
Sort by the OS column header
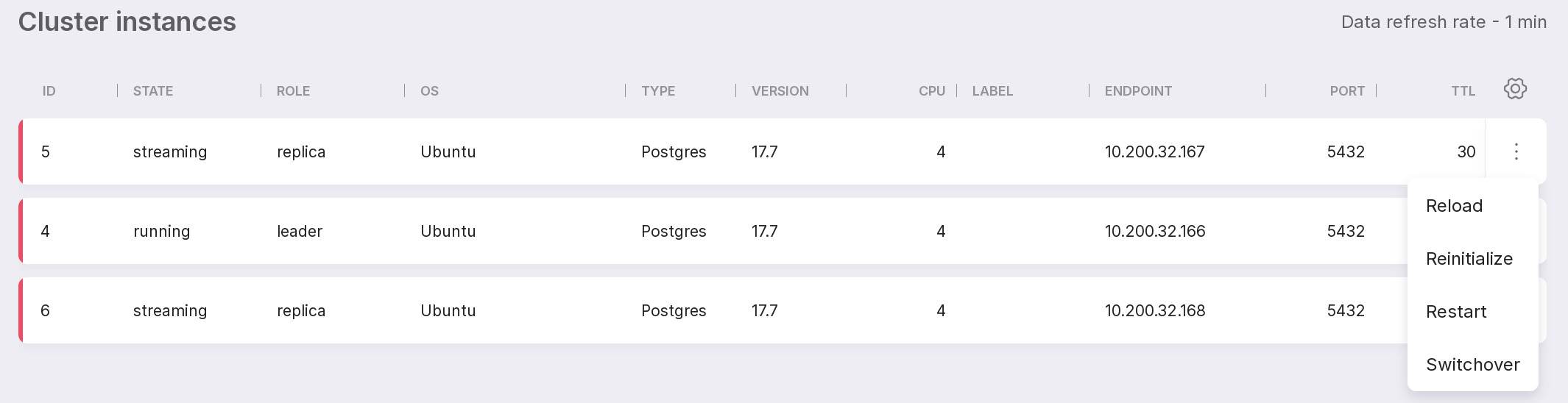point(429,91)
